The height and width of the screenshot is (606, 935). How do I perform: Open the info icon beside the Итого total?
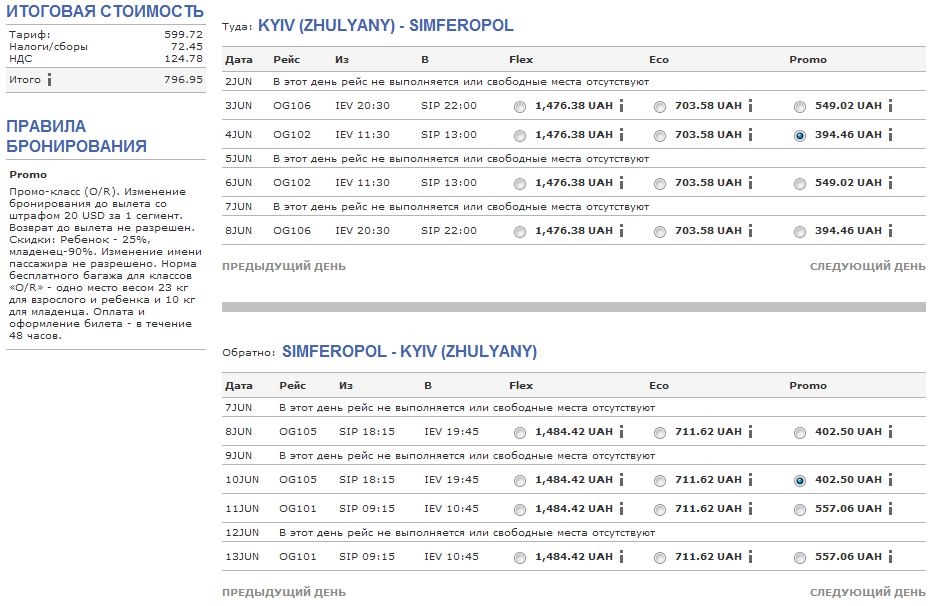tap(49, 79)
